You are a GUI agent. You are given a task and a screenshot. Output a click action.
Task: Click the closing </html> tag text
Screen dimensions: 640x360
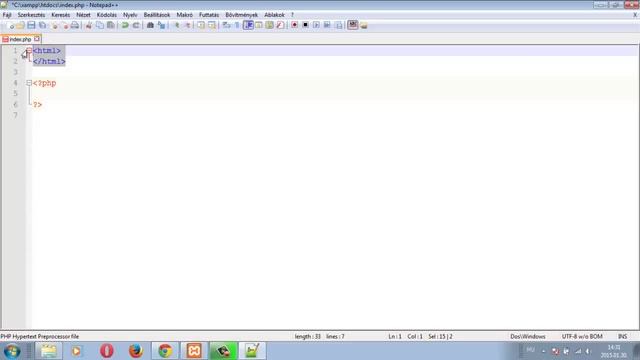tap(49, 61)
